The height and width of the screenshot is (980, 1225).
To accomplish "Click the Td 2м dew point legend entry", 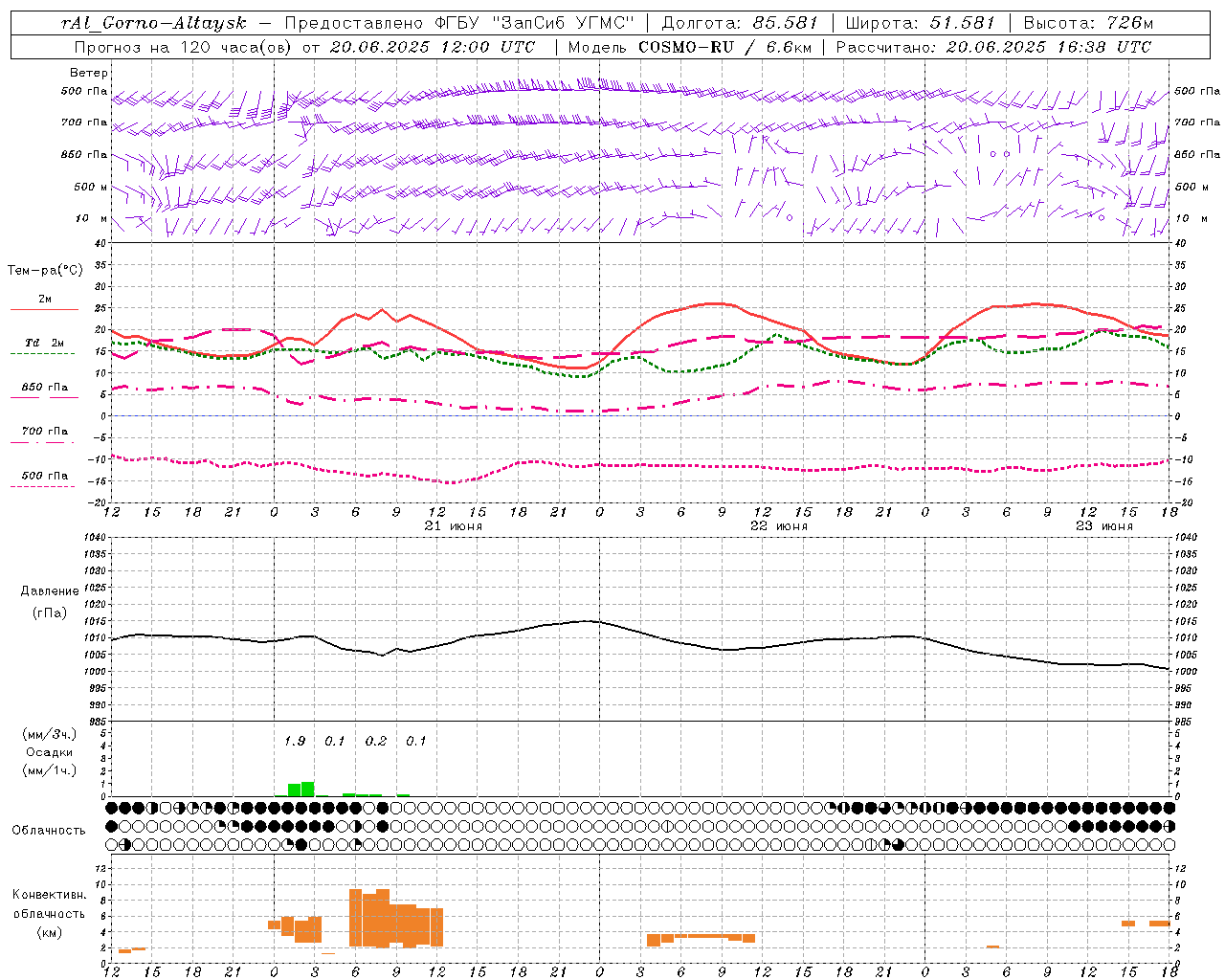I will (x=44, y=343).
